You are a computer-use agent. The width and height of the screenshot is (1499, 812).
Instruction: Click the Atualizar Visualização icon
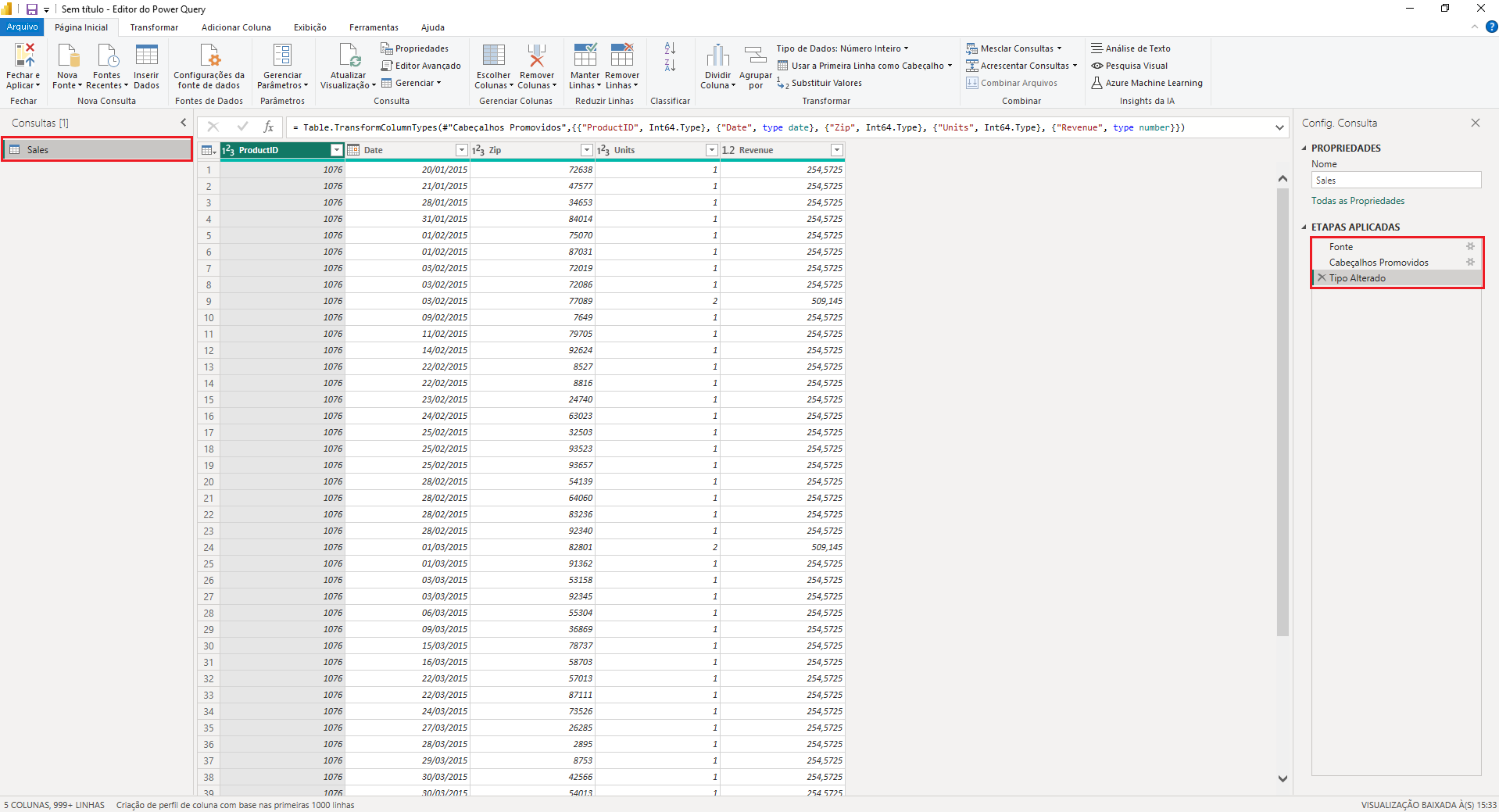tap(348, 55)
